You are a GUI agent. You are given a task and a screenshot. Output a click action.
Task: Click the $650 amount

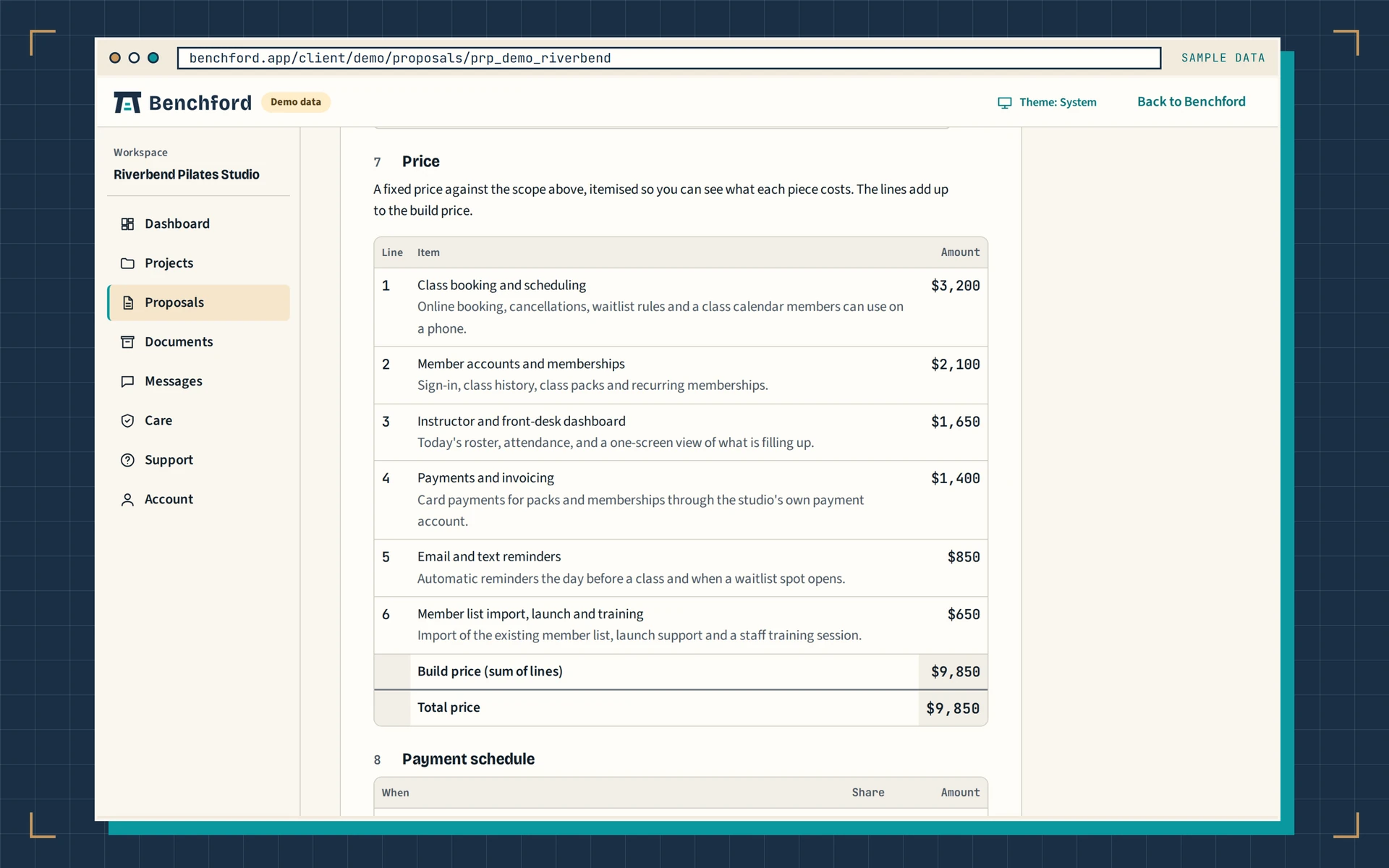pyautogui.click(x=964, y=615)
